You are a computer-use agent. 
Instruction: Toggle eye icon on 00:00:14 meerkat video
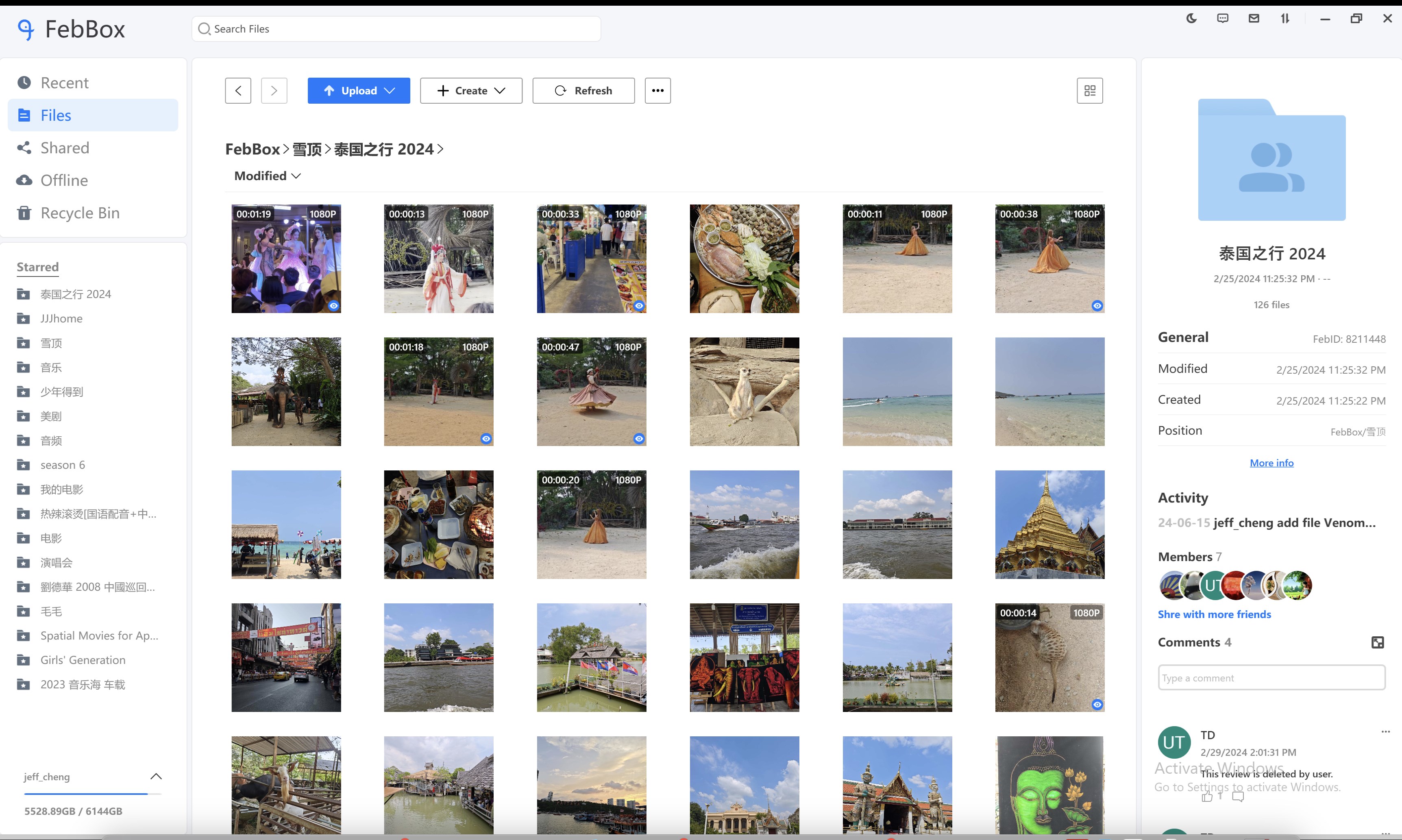tap(1097, 705)
